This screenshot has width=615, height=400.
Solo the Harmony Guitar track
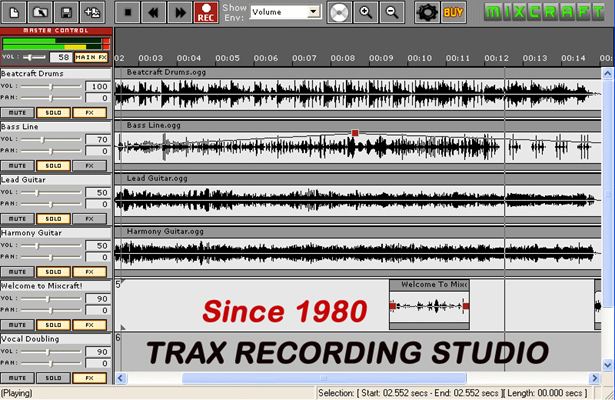pyautogui.click(x=53, y=271)
